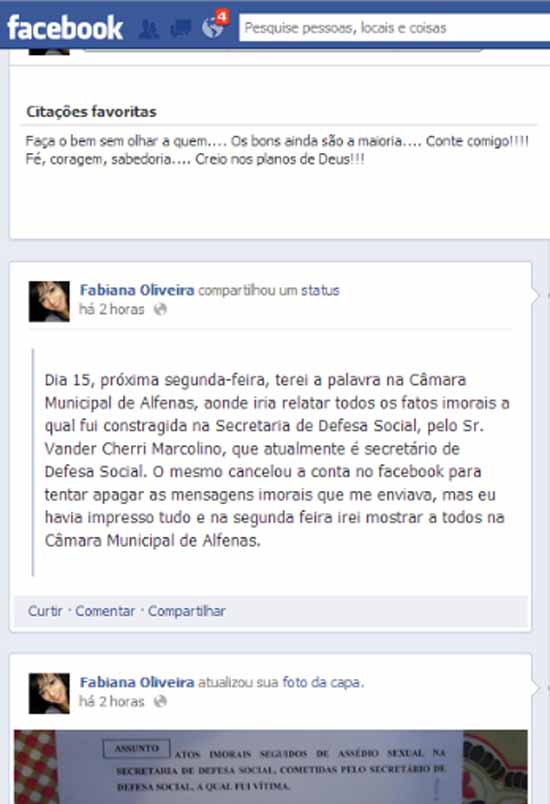Open the 'status' link in the post header
This screenshot has width=550, height=804.
(320, 290)
